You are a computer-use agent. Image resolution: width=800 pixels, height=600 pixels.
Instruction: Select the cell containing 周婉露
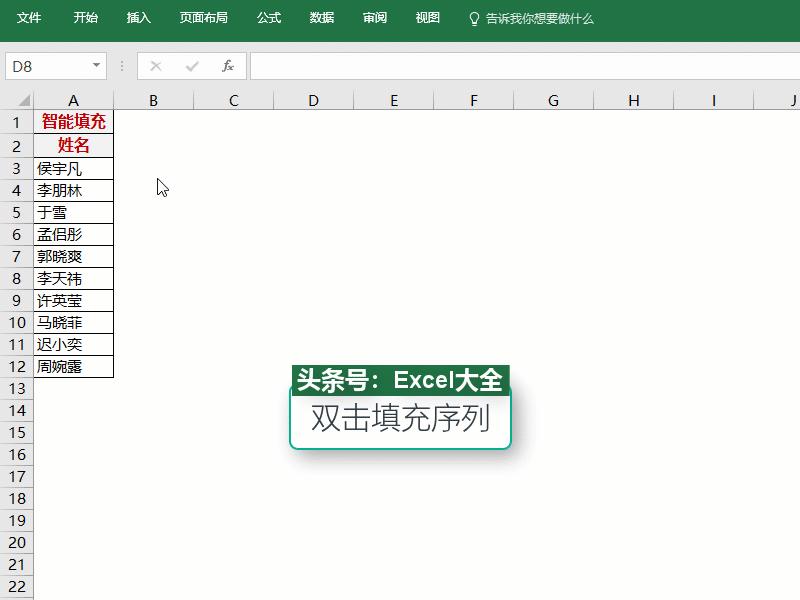point(73,366)
